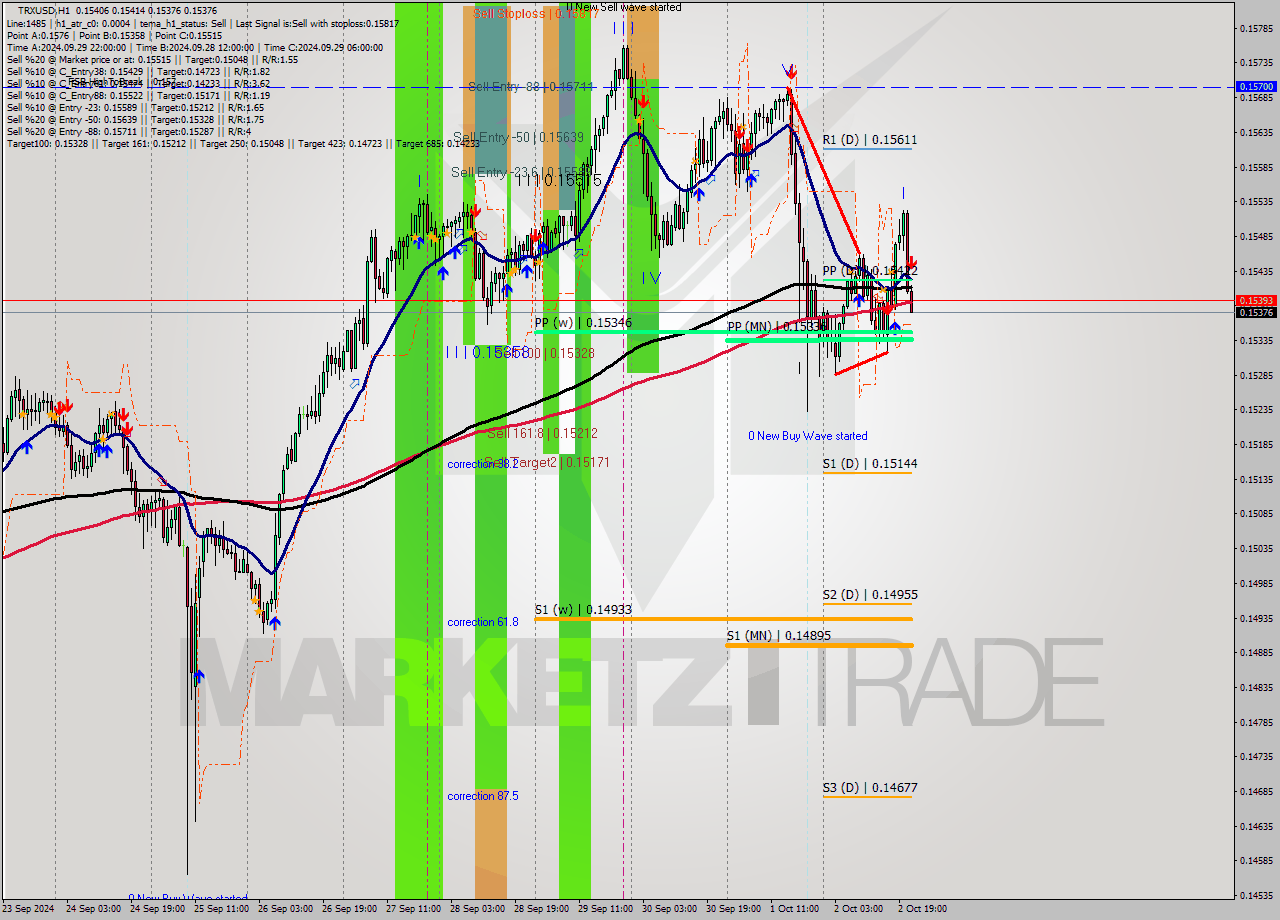The image size is (1280, 920).
Task: Click the 0.15035 price axis label
Action: (x=1256, y=548)
